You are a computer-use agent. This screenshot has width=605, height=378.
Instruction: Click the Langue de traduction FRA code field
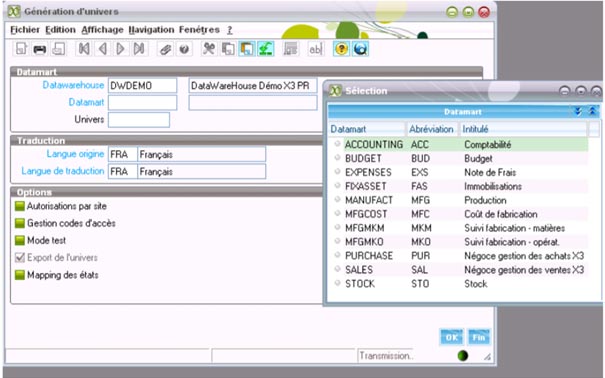(x=122, y=171)
